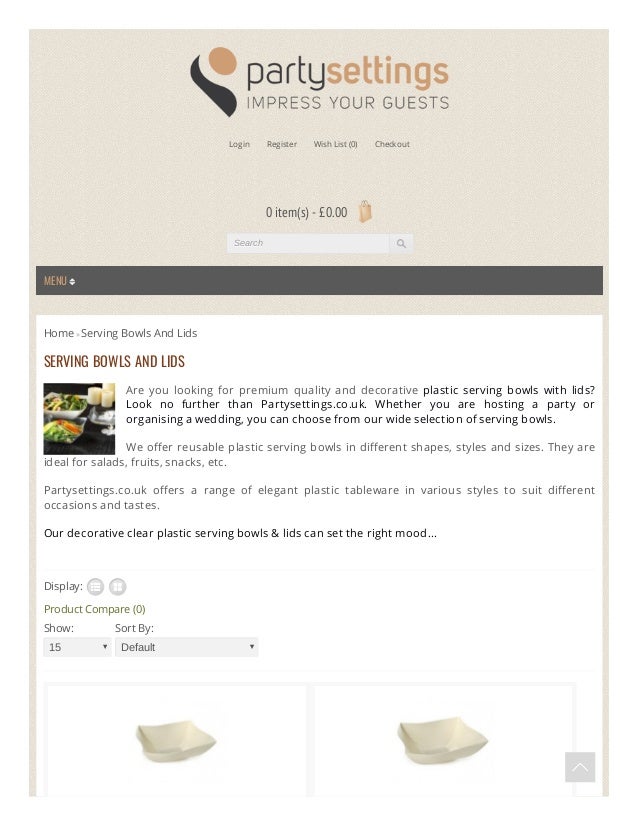The height and width of the screenshot is (826, 638).
Task: View Wish List (0)
Action: click(x=336, y=144)
